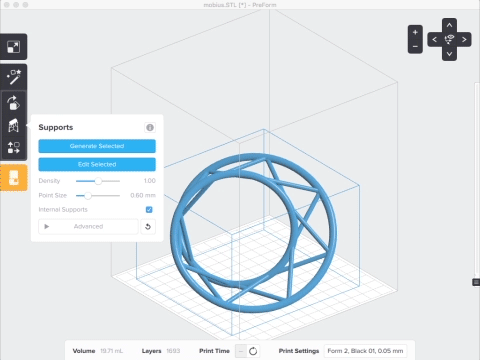Rotate view down with the bottom arrow
The width and height of the screenshot is (480, 360).
tap(449, 54)
